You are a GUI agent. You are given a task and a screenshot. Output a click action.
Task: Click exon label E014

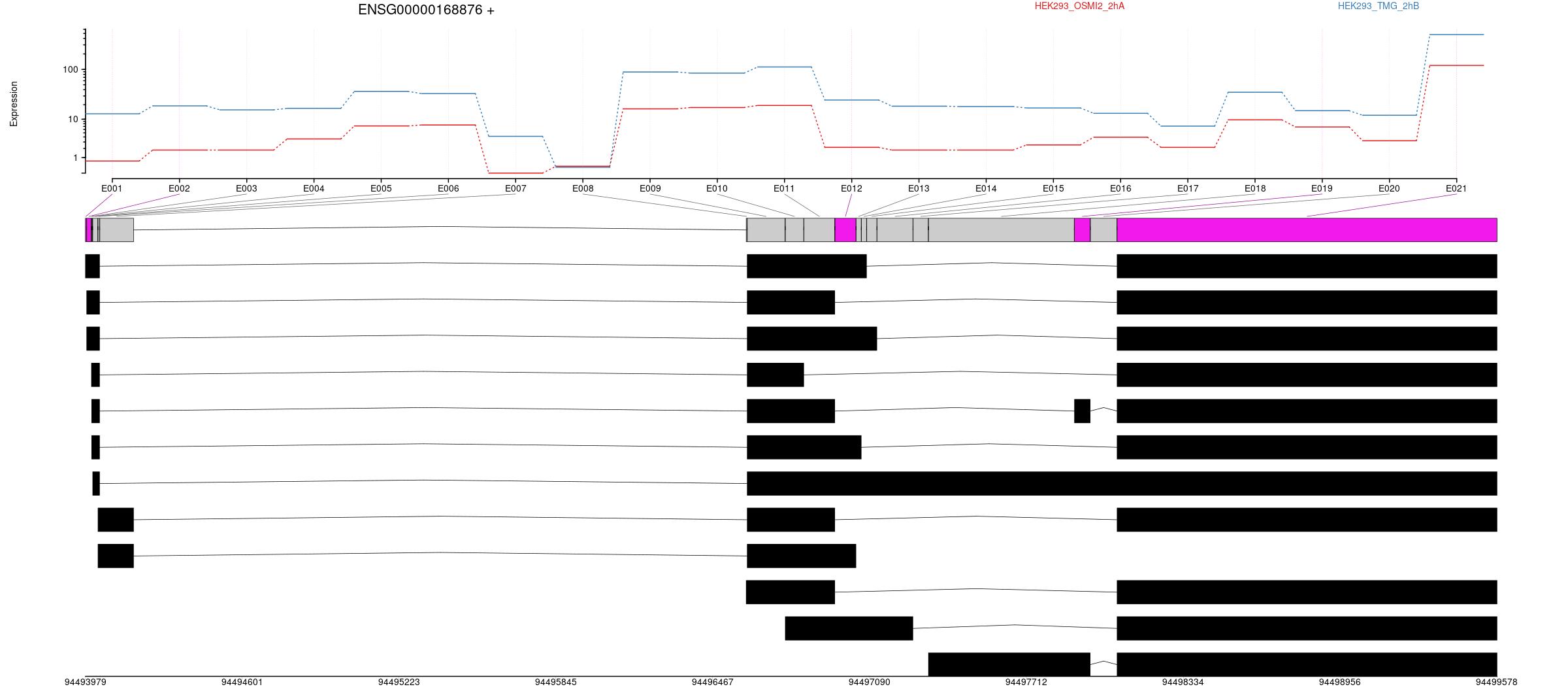coord(986,188)
